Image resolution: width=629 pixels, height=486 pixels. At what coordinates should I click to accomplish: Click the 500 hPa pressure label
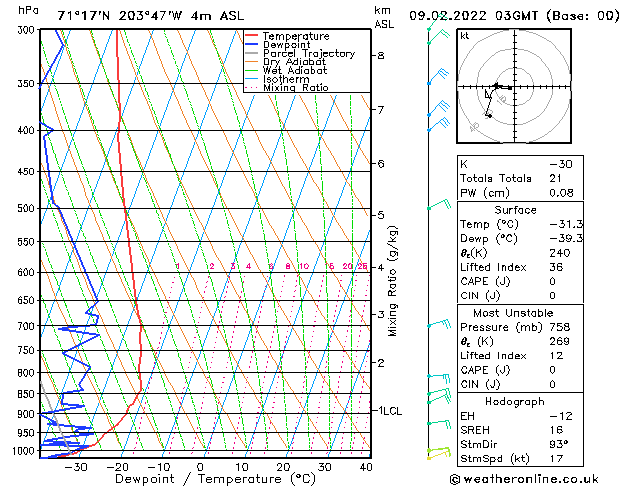coord(28,209)
